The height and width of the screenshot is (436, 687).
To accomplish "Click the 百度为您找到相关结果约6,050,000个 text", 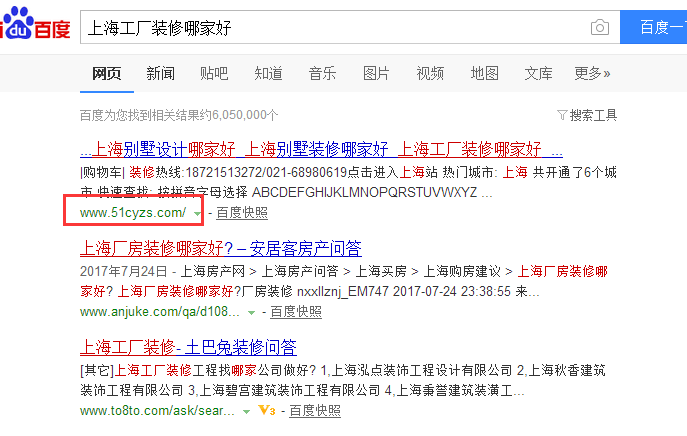I will (179, 115).
